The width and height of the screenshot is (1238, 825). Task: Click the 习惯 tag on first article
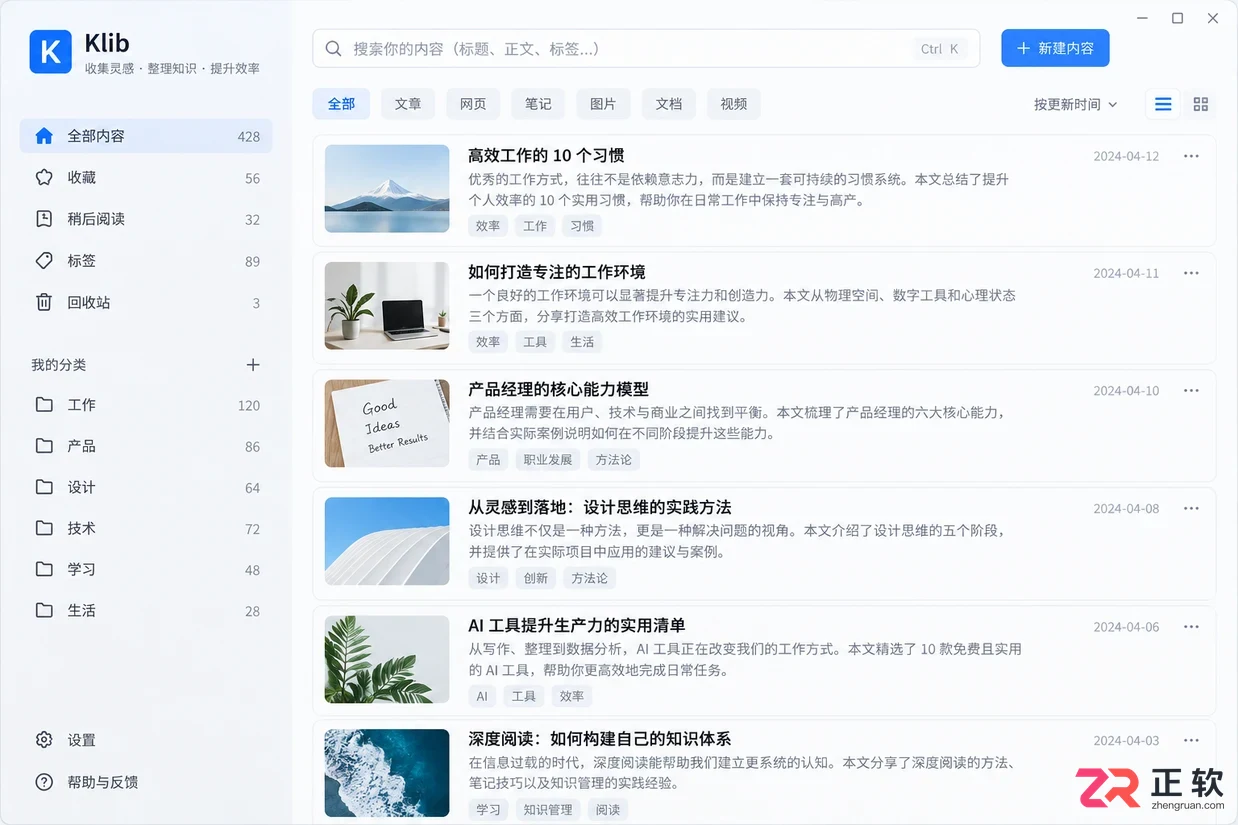click(x=582, y=226)
